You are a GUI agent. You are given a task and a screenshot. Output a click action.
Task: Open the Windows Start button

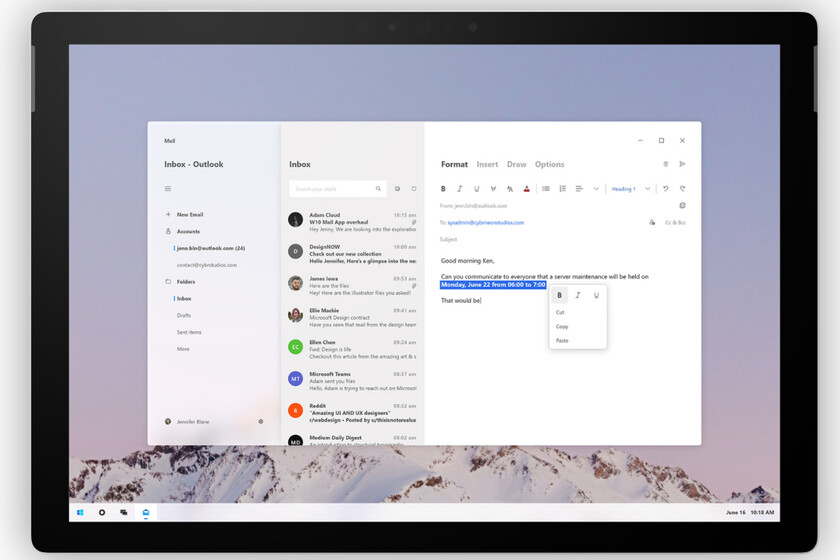coord(80,512)
